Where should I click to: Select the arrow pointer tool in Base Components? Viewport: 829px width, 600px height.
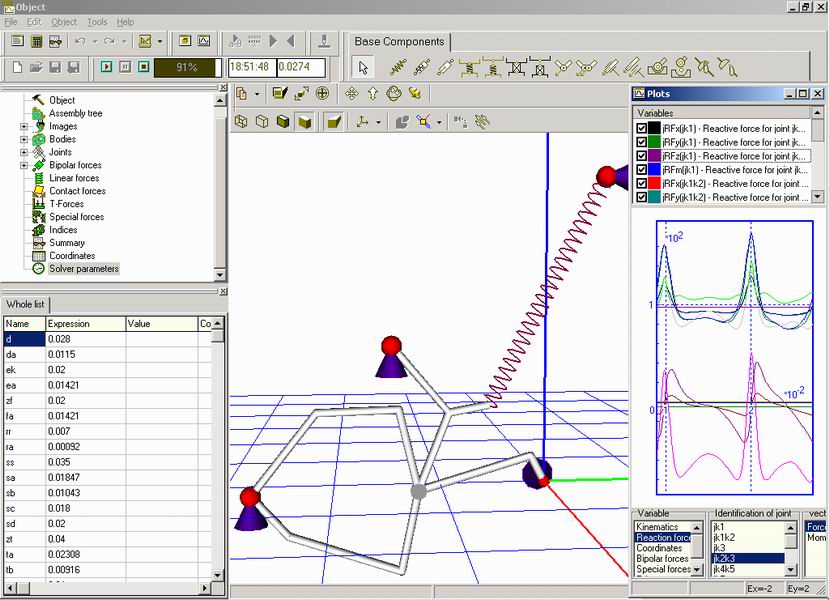[x=363, y=67]
